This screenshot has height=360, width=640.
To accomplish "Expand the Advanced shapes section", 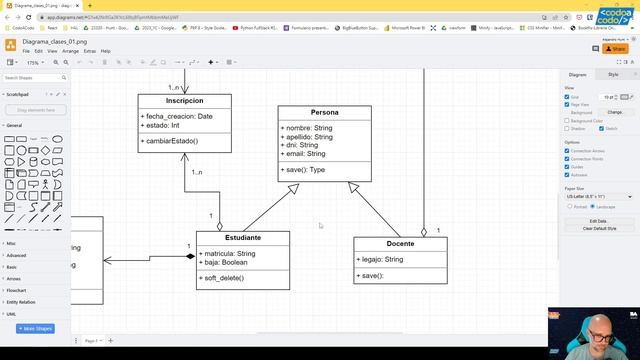I will pos(16,256).
